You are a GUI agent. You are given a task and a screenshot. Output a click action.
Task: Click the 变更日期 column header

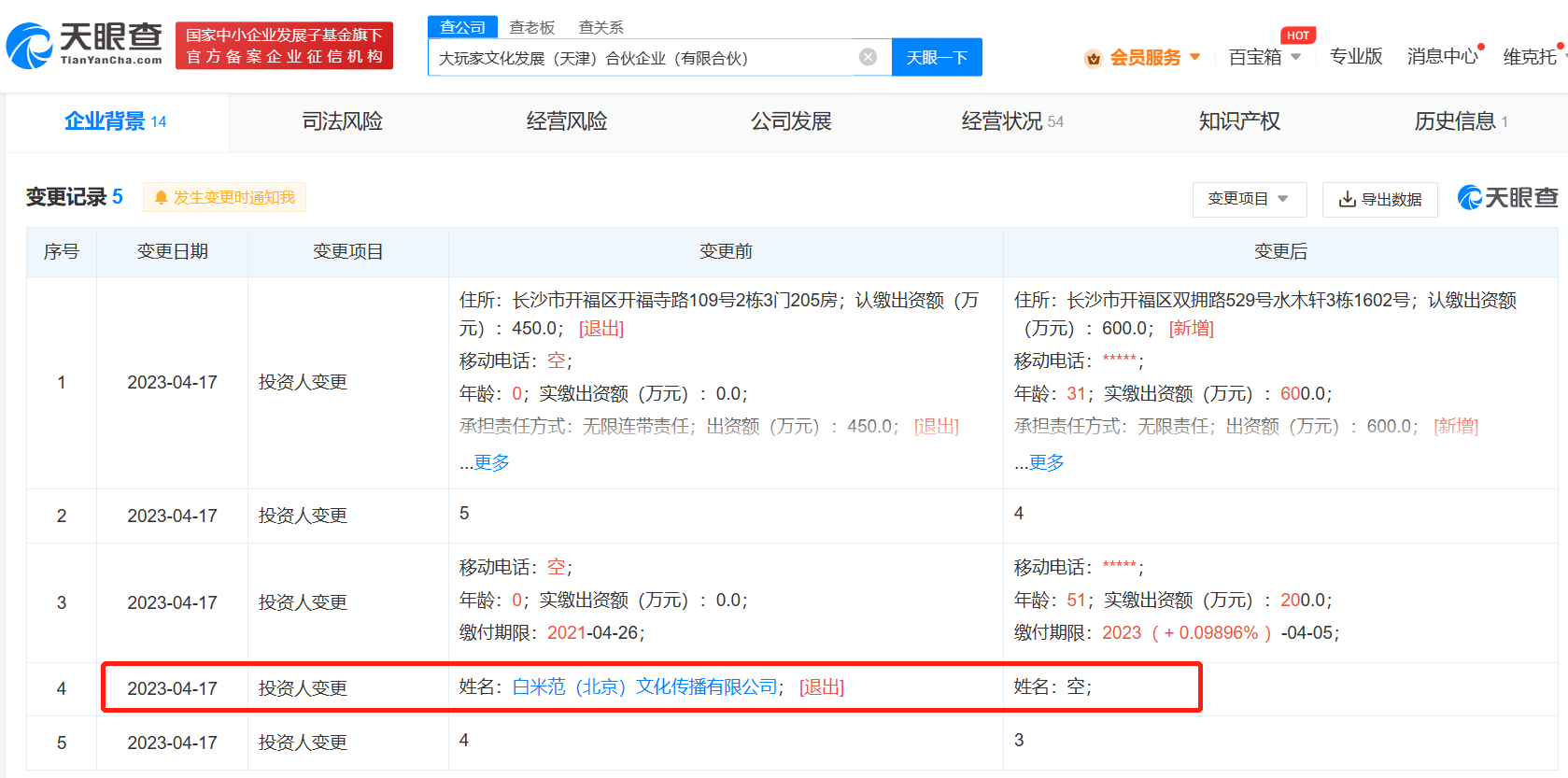pyautogui.click(x=173, y=252)
